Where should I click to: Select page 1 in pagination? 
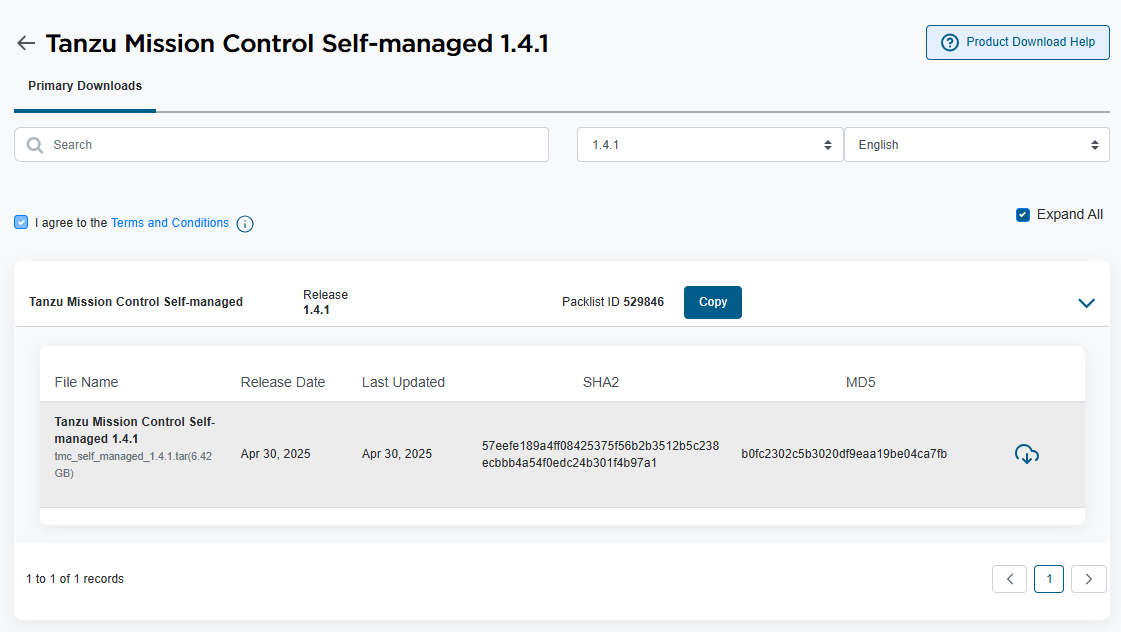pyautogui.click(x=1049, y=579)
